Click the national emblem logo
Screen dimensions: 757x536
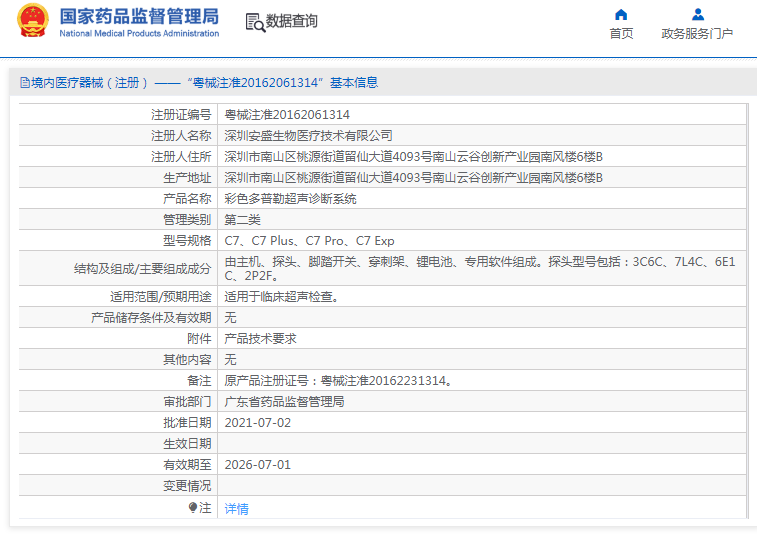tap(31, 22)
